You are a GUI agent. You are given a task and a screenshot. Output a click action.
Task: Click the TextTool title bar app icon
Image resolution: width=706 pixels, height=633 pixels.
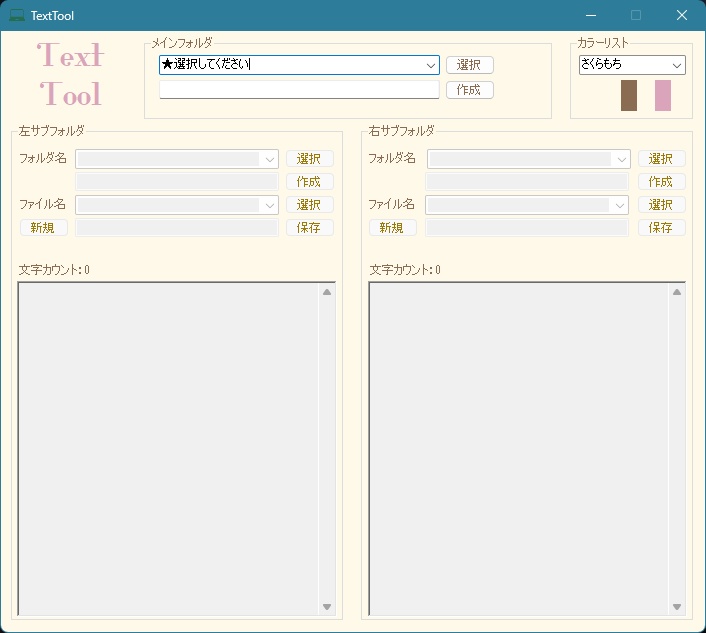[17, 16]
